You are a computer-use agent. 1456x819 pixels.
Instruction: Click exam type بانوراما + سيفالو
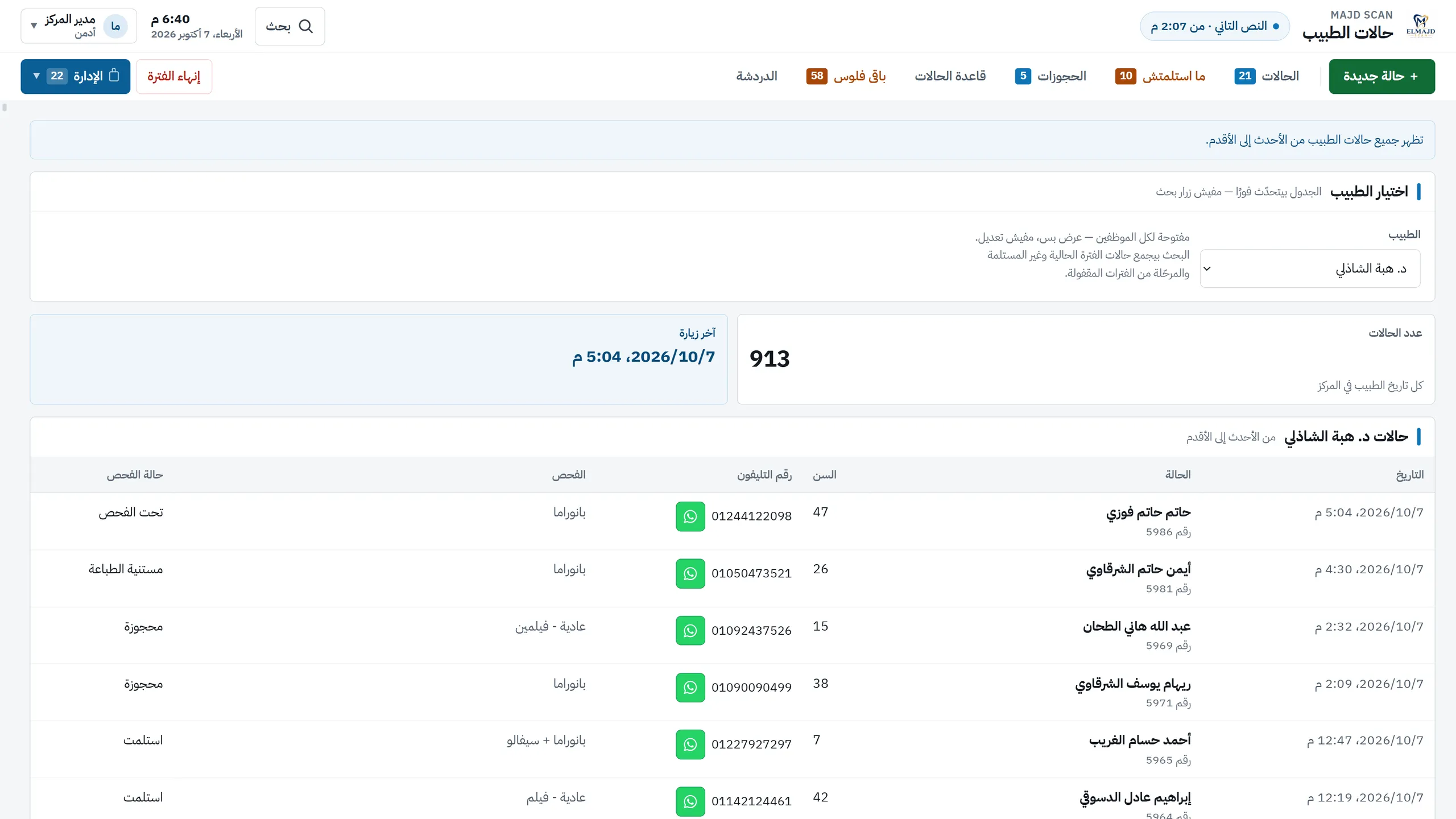(x=546, y=740)
